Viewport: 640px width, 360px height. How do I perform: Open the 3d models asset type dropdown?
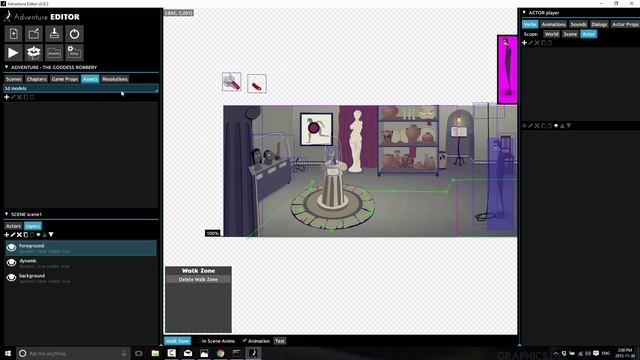click(81, 88)
